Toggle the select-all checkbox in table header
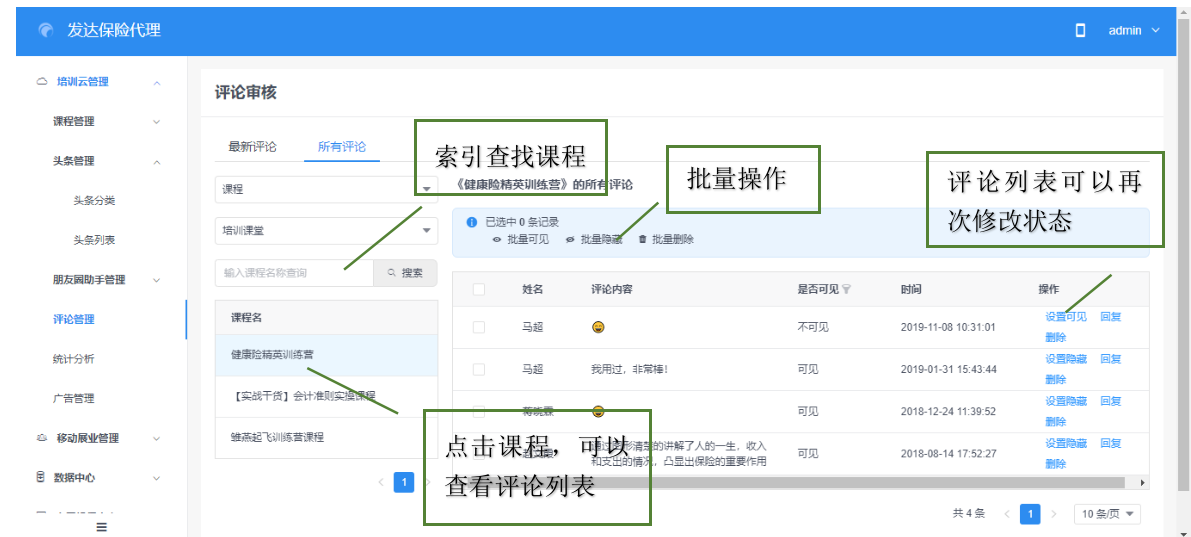This screenshot has width=1191, height=537. (479, 290)
